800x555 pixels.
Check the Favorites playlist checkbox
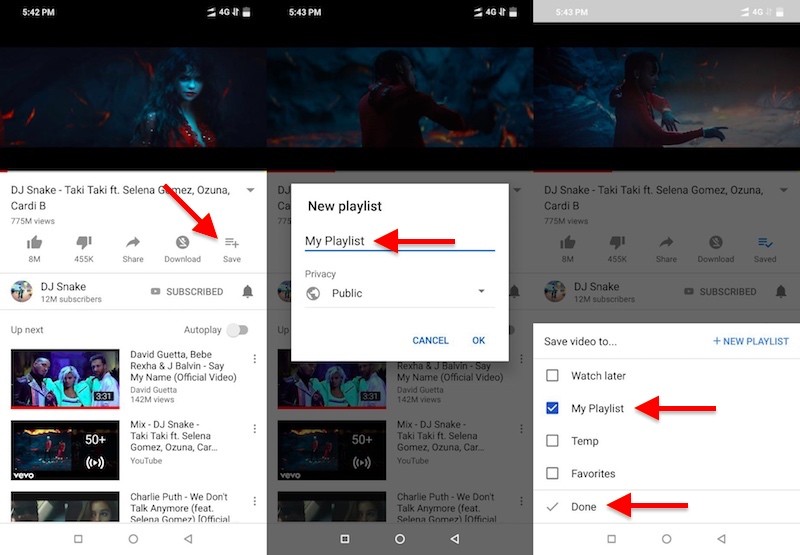pos(552,473)
